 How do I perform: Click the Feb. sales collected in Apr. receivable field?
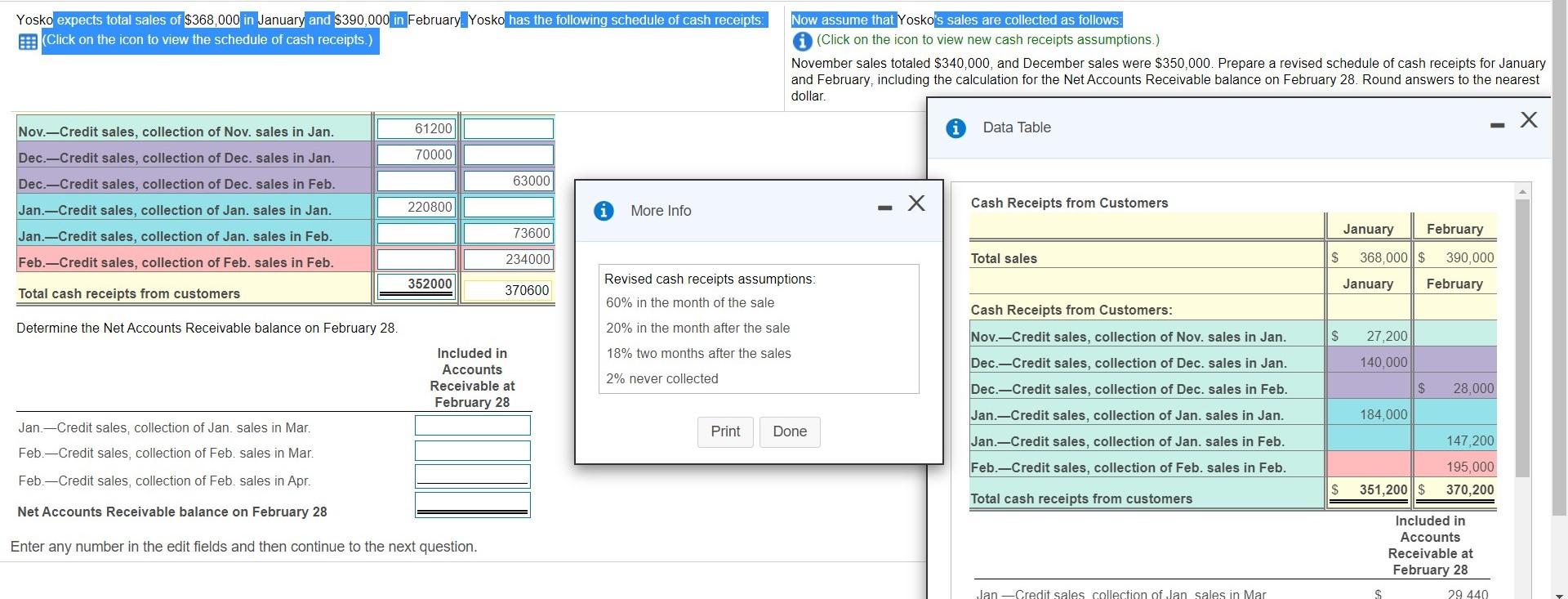[x=472, y=476]
